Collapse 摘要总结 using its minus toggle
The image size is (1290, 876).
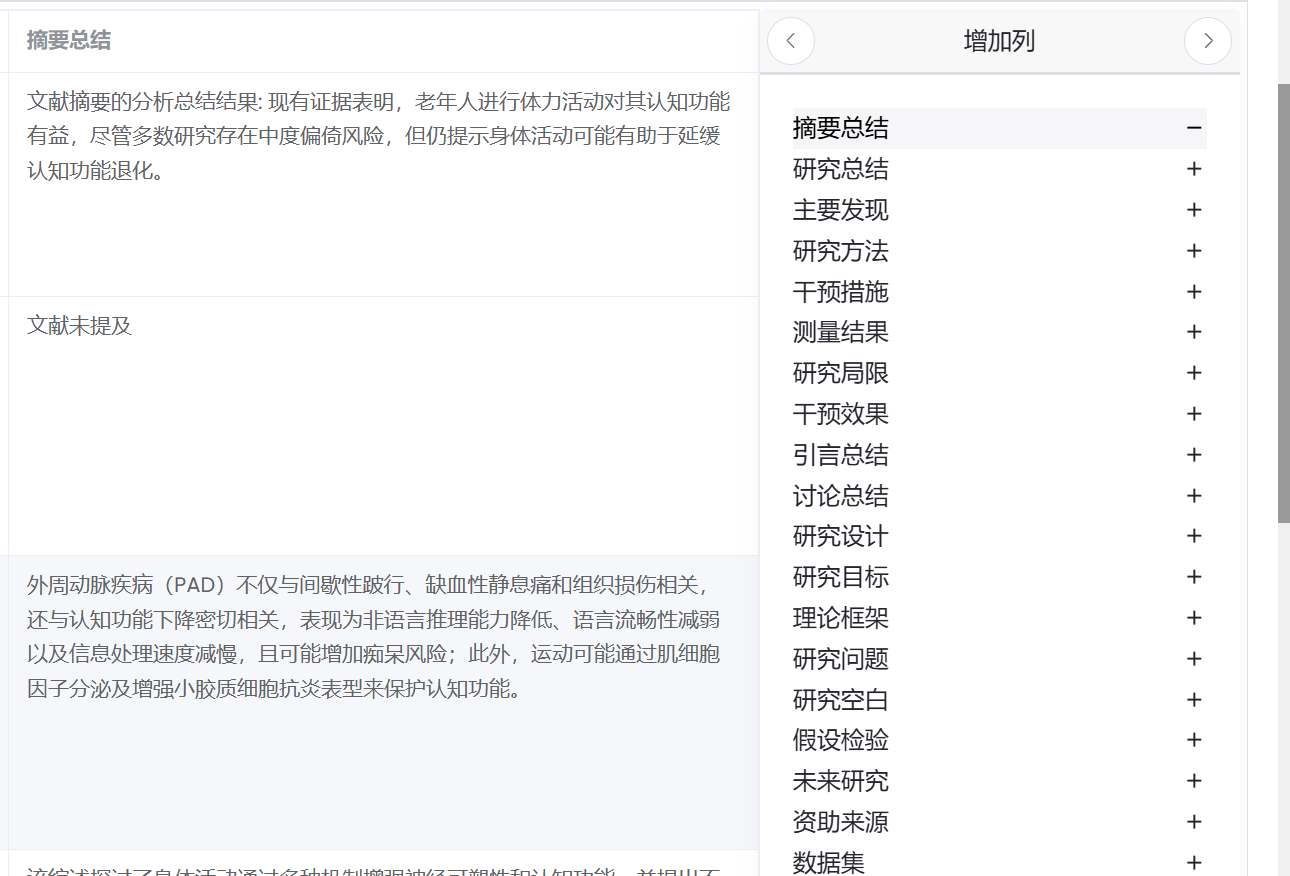click(1194, 128)
